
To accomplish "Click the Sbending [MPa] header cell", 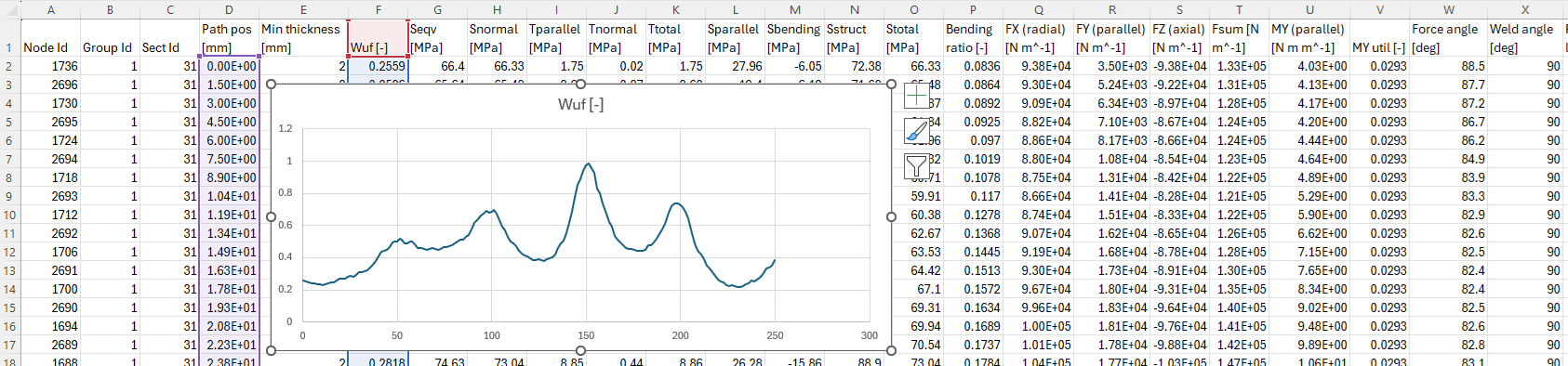I will click(x=795, y=38).
